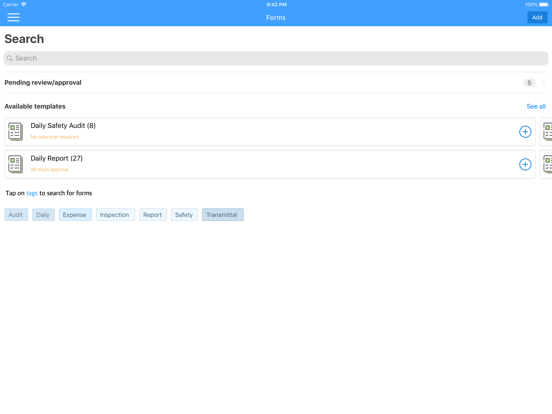This screenshot has height=414, width=552.
Task: Click the Forms title in header
Action: 276,18
